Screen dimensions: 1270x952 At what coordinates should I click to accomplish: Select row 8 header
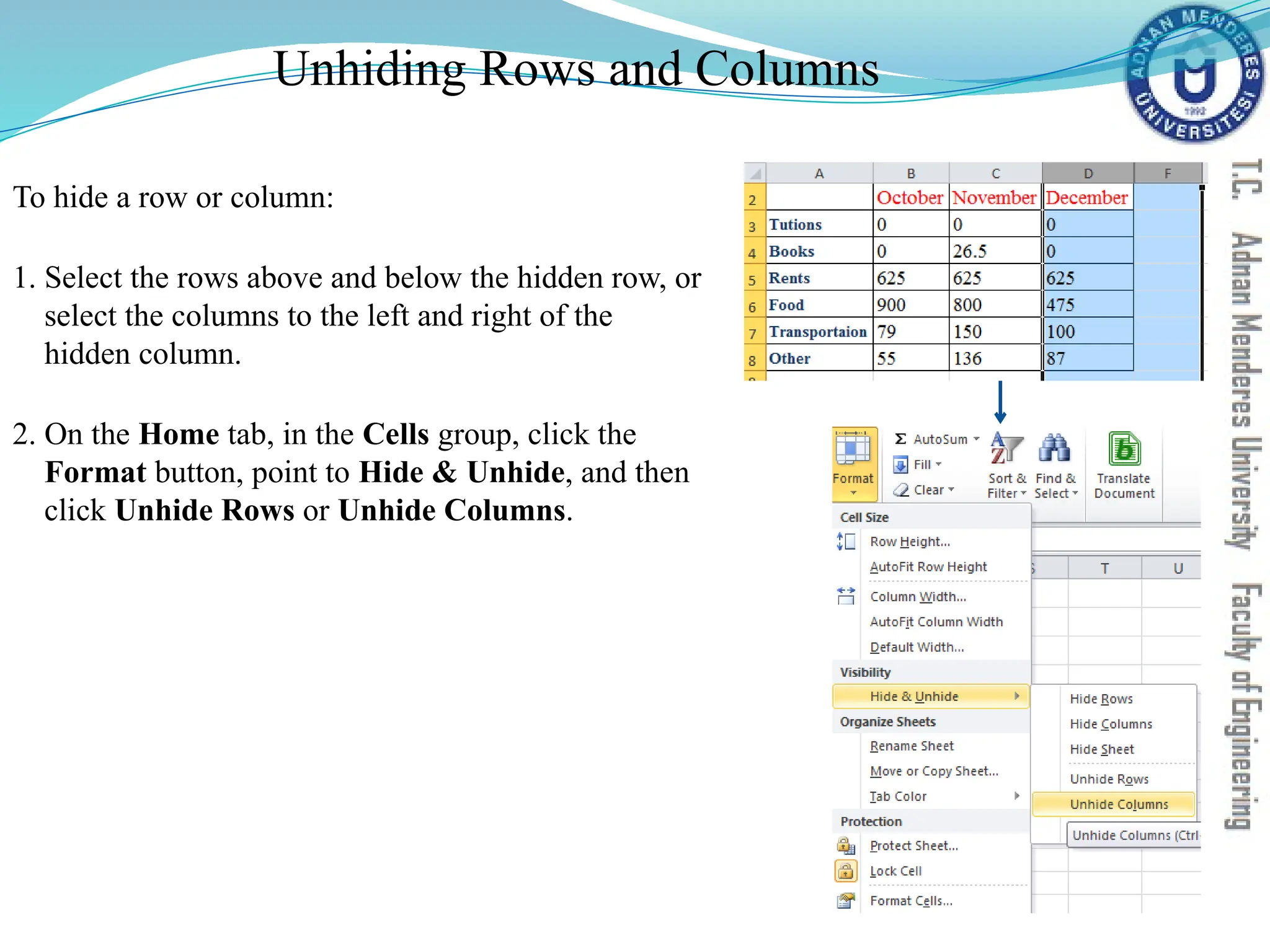tap(755, 359)
